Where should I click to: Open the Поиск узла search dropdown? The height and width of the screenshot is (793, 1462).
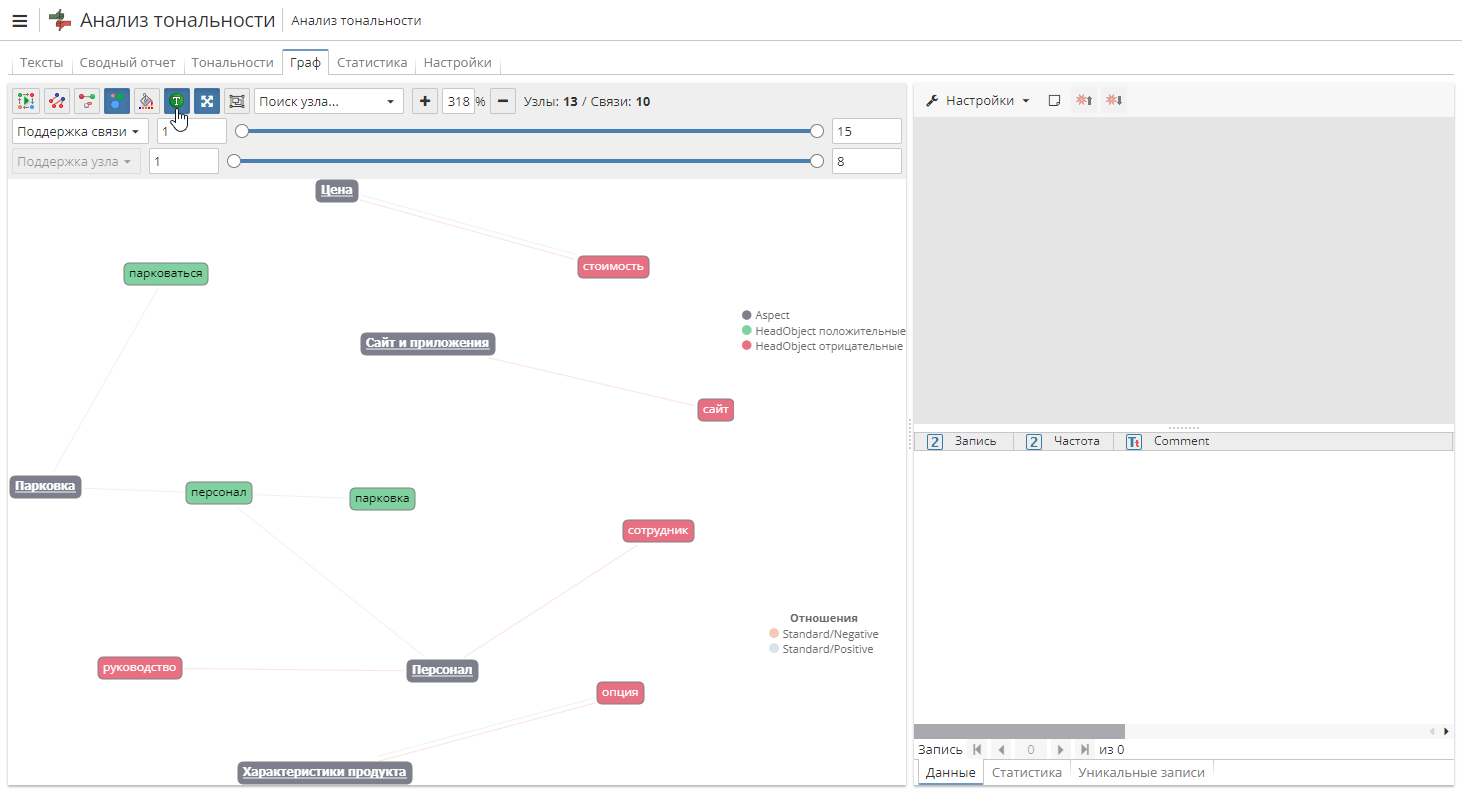(x=329, y=101)
